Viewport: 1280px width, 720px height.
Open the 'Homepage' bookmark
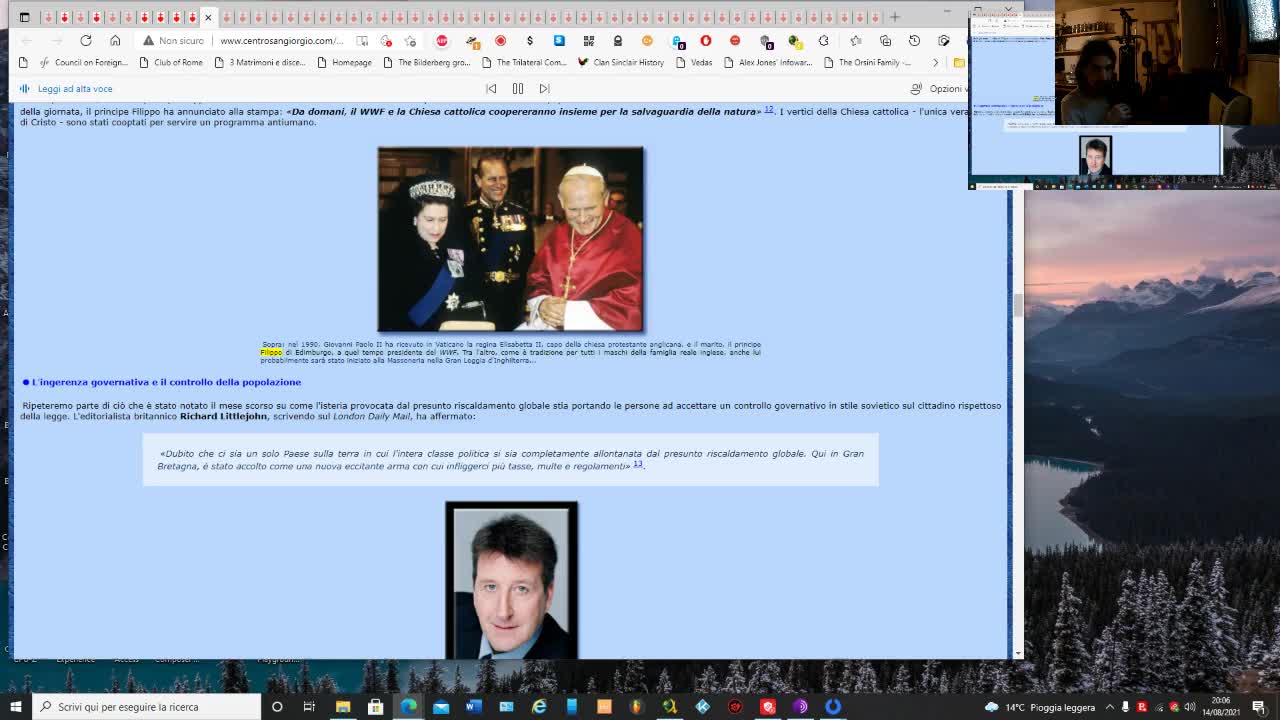(344, 62)
